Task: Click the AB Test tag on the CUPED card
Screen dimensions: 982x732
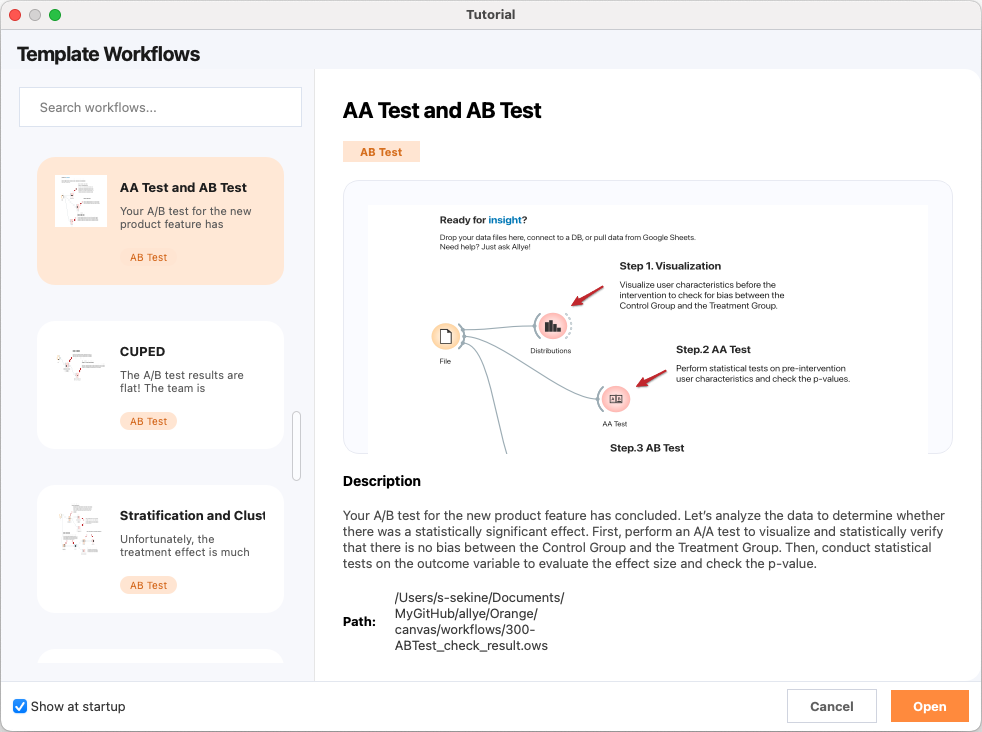Action: tap(148, 421)
